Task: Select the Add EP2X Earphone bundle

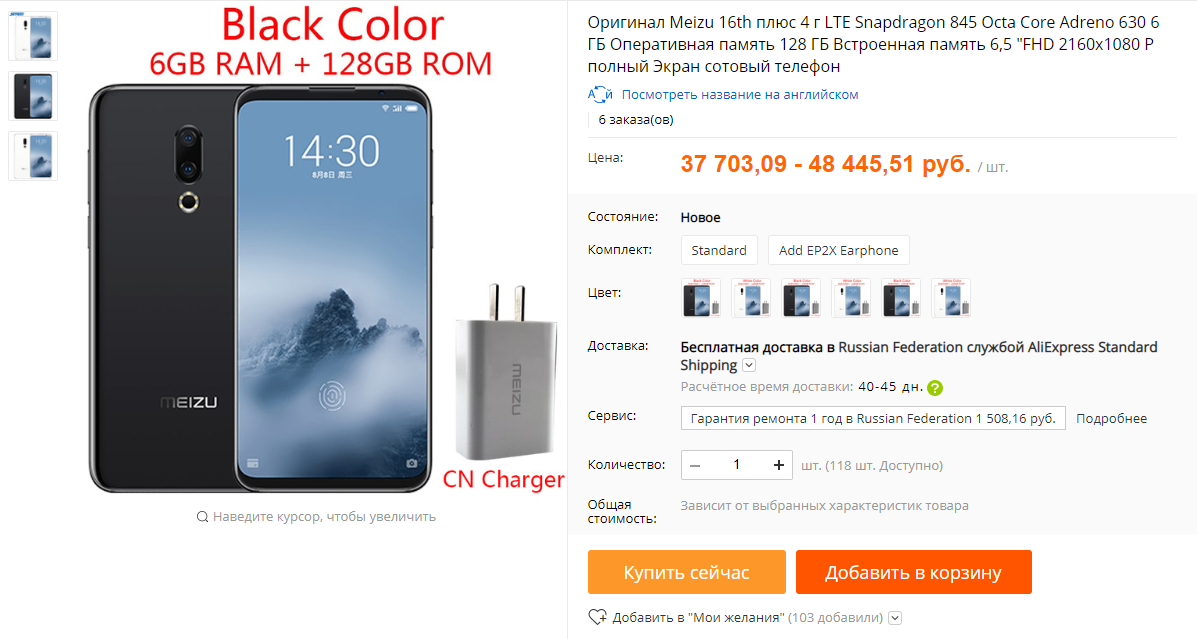Action: click(x=838, y=250)
